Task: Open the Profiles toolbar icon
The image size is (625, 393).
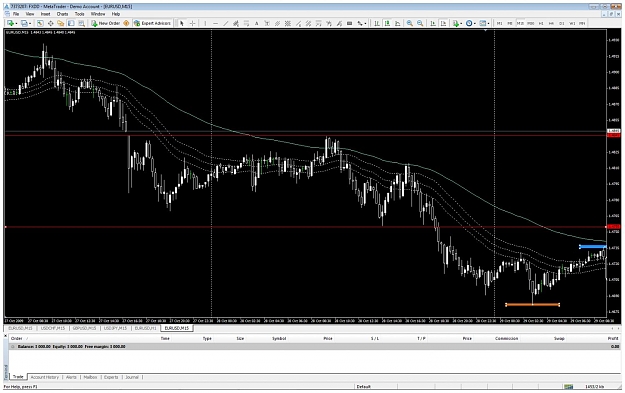Action: click(x=24, y=23)
